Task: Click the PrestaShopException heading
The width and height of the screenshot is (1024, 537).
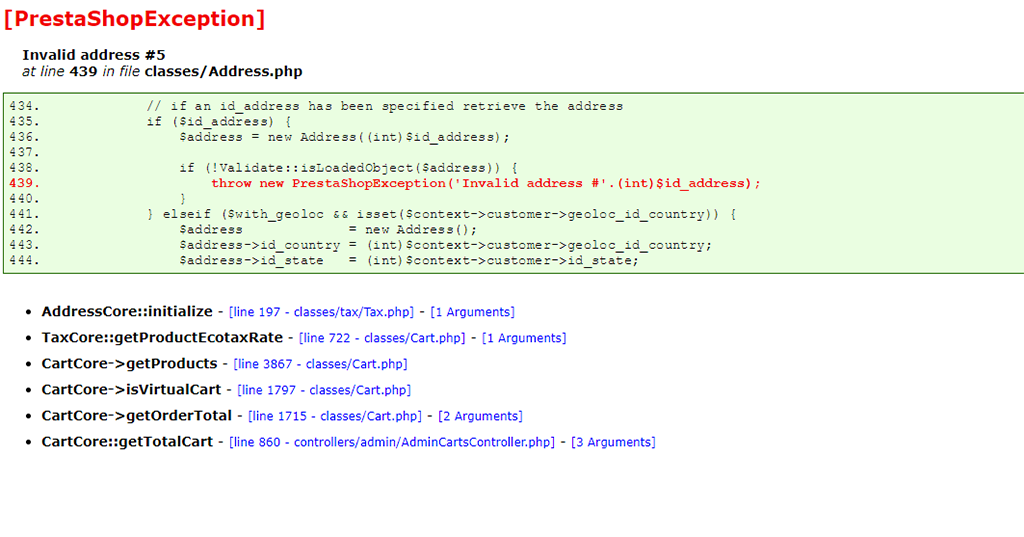Action: click(x=135, y=19)
